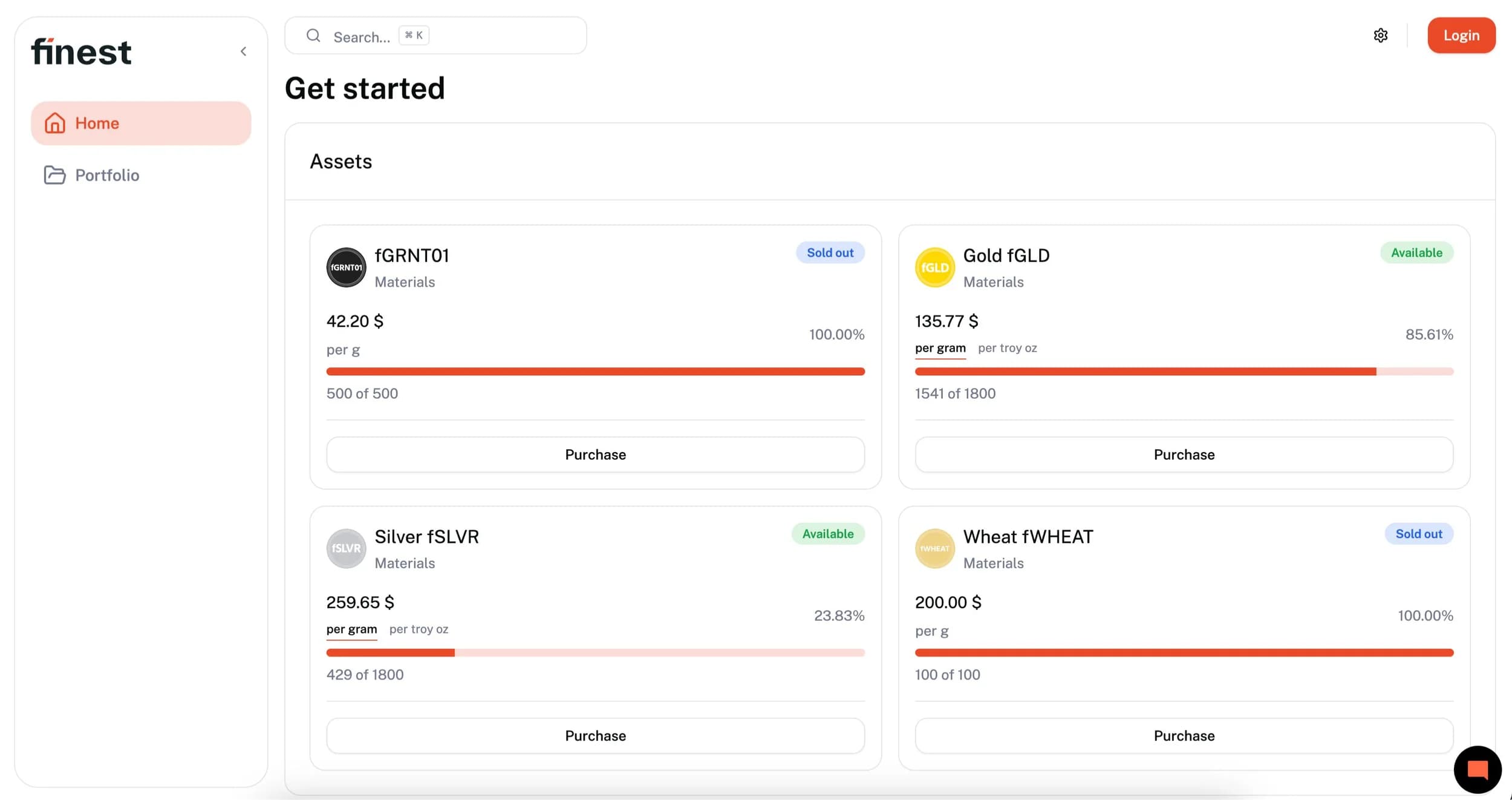Open the chat bubble widget

1477,769
